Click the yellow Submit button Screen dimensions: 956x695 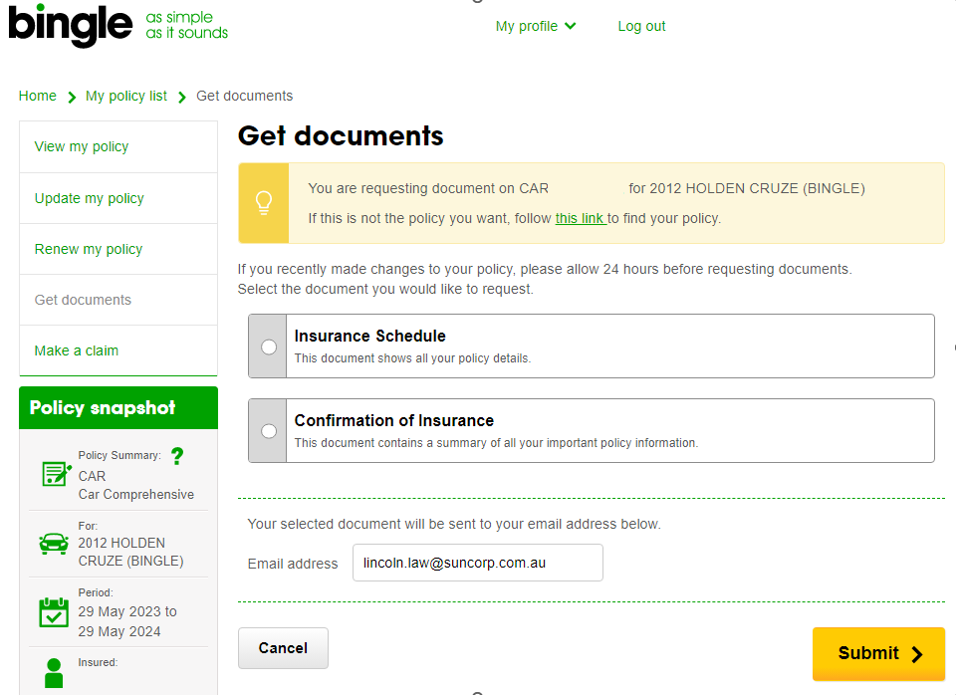[879, 654]
